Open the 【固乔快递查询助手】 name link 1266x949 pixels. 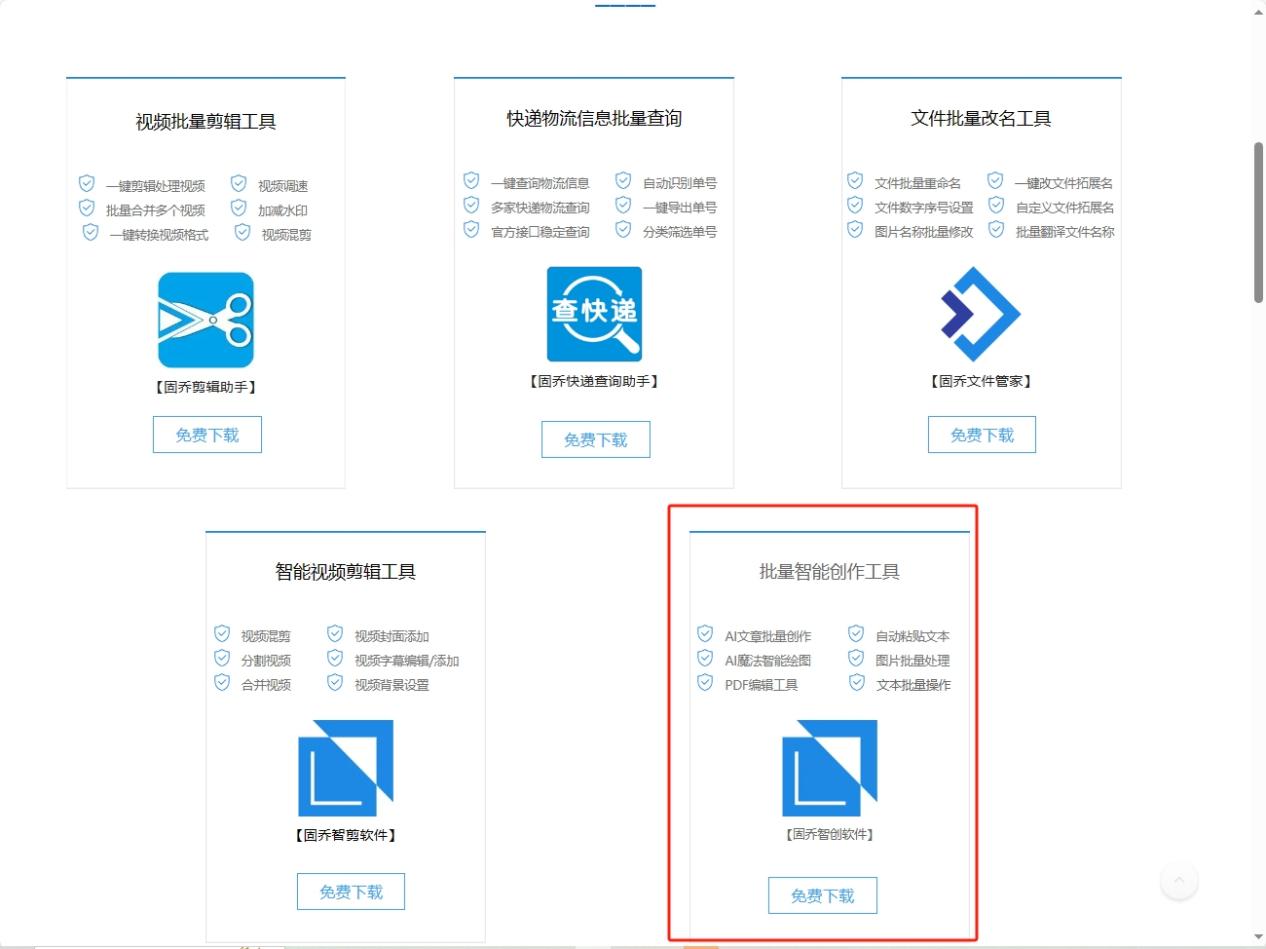pos(594,380)
